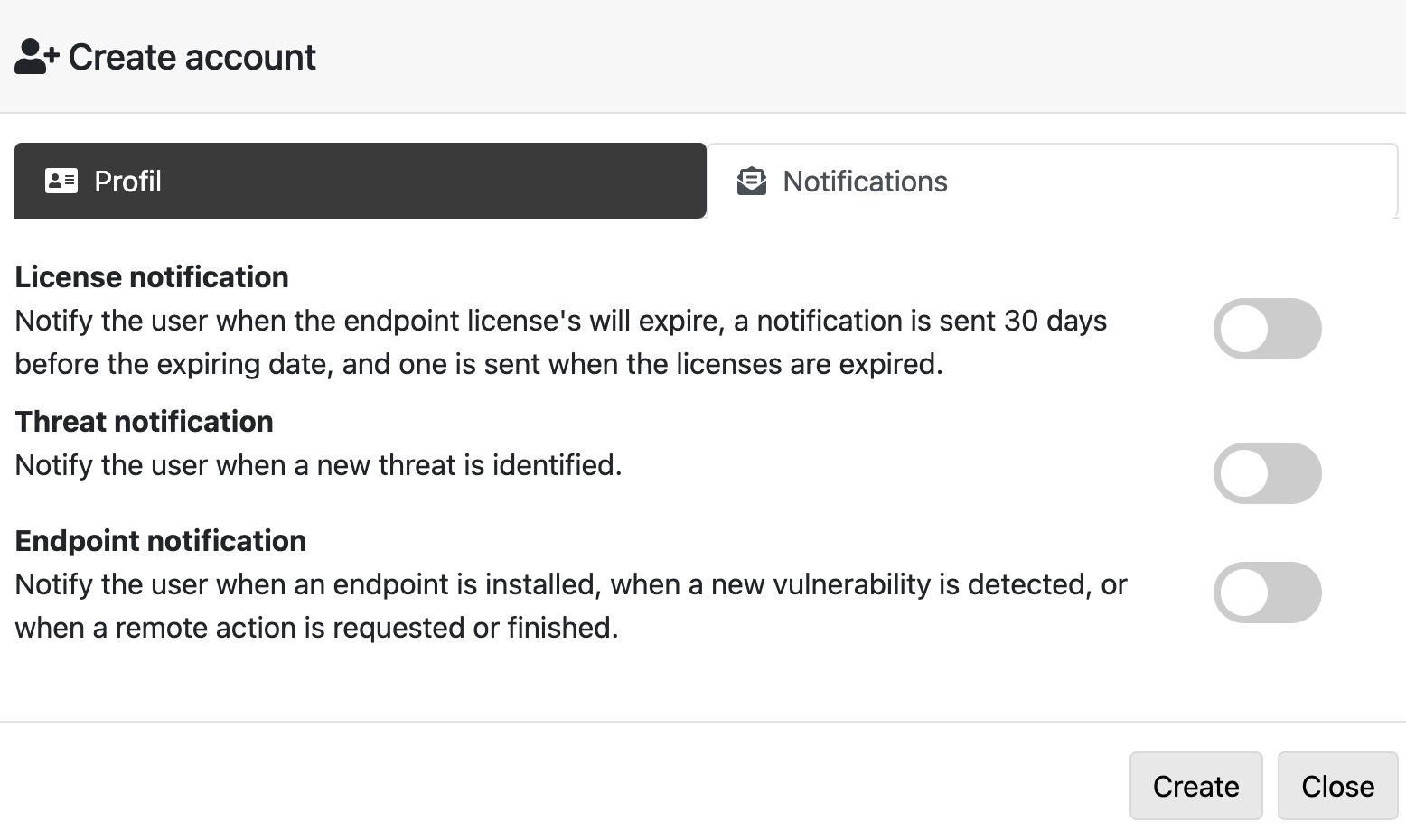Screen dimensions: 1406x840
Task: Turn on the Threat notification switch
Action: tap(1267, 473)
